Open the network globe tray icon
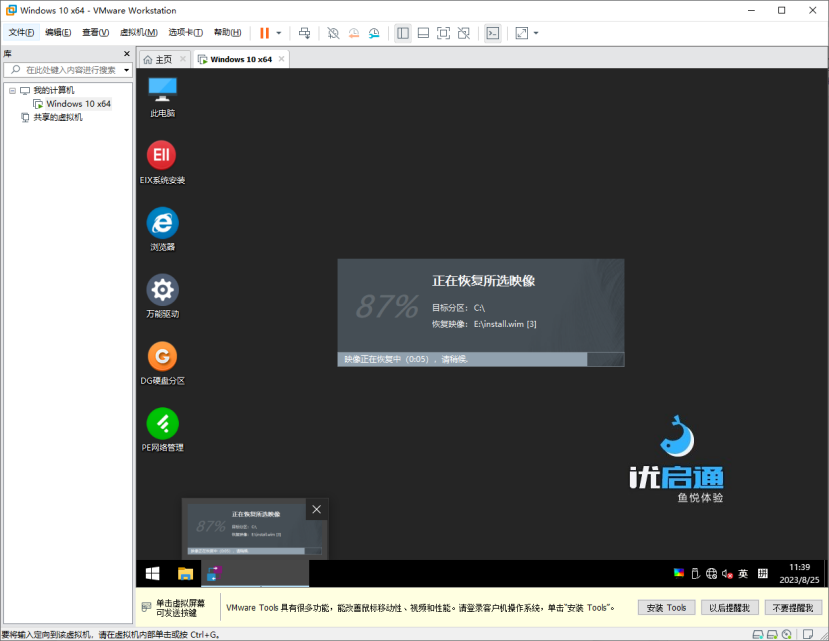Image resolution: width=829 pixels, height=641 pixels. coord(711,573)
